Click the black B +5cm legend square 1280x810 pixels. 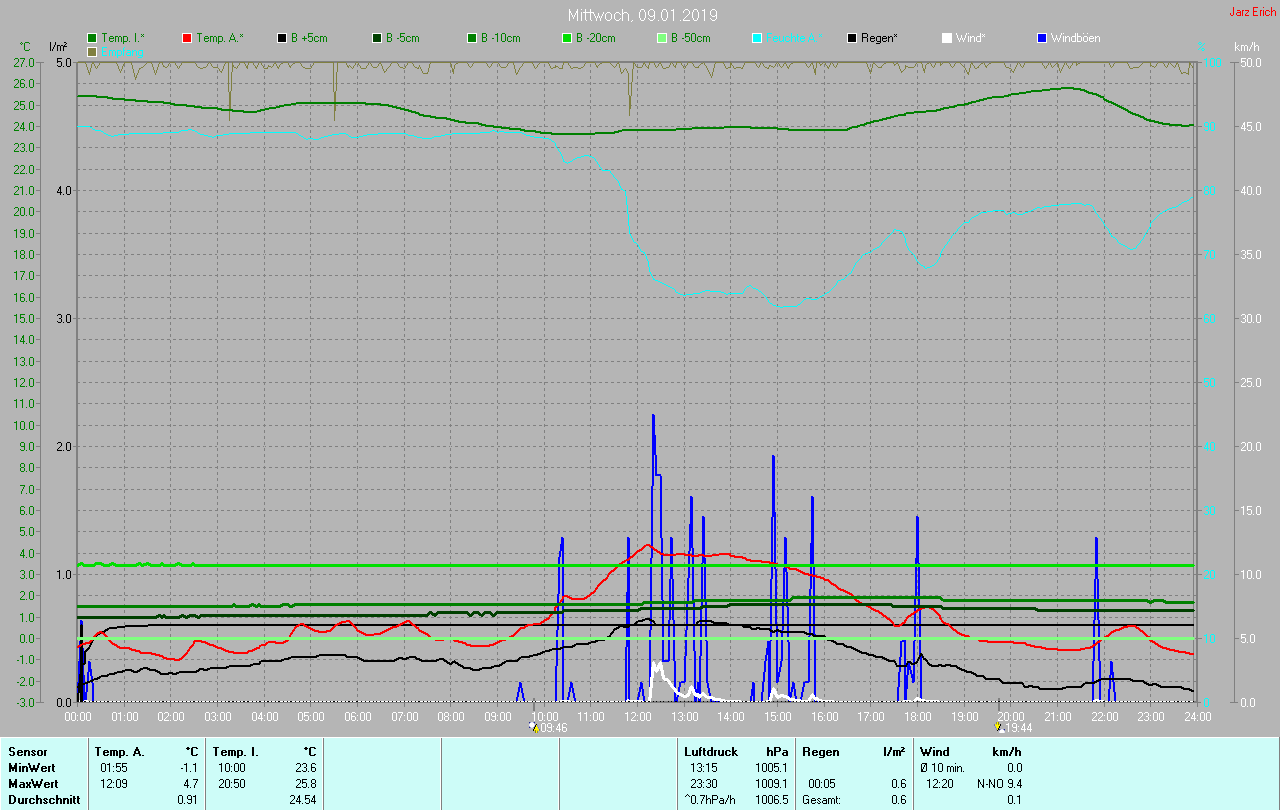pos(283,38)
